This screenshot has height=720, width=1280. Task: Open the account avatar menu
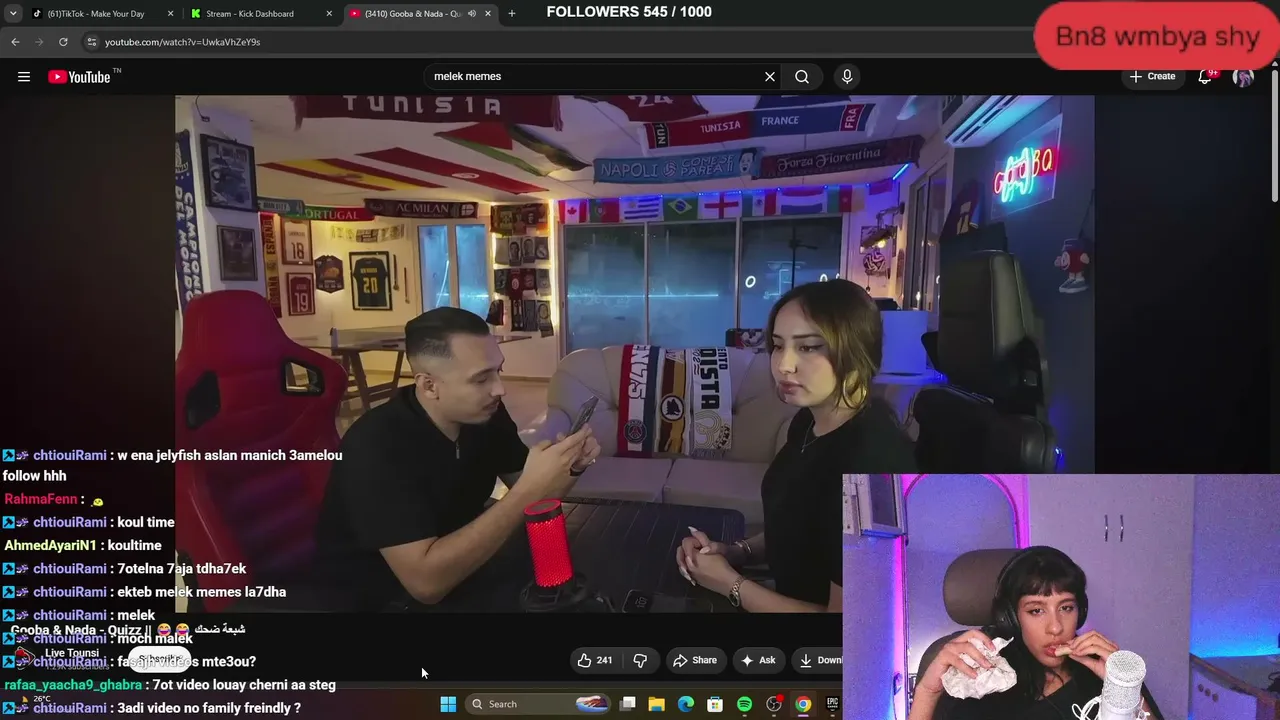coord(1243,77)
